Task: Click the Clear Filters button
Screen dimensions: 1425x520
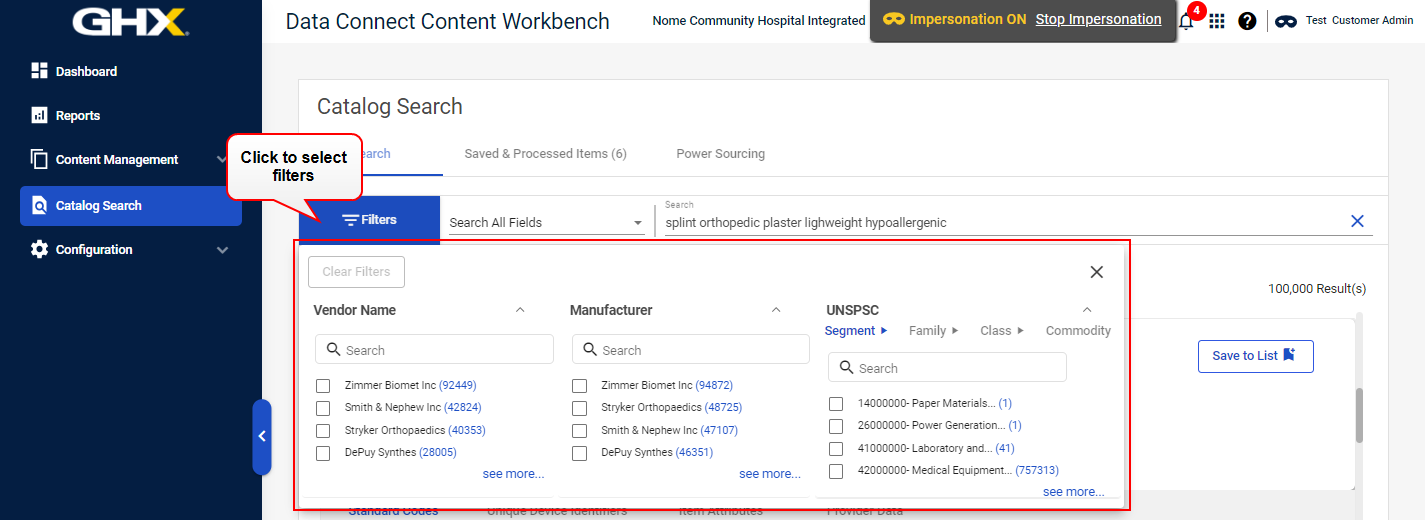Action: point(356,272)
